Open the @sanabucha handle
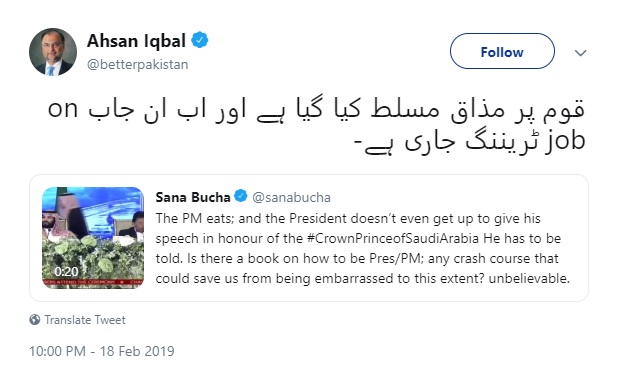This screenshot has width=625, height=373. pos(291,197)
